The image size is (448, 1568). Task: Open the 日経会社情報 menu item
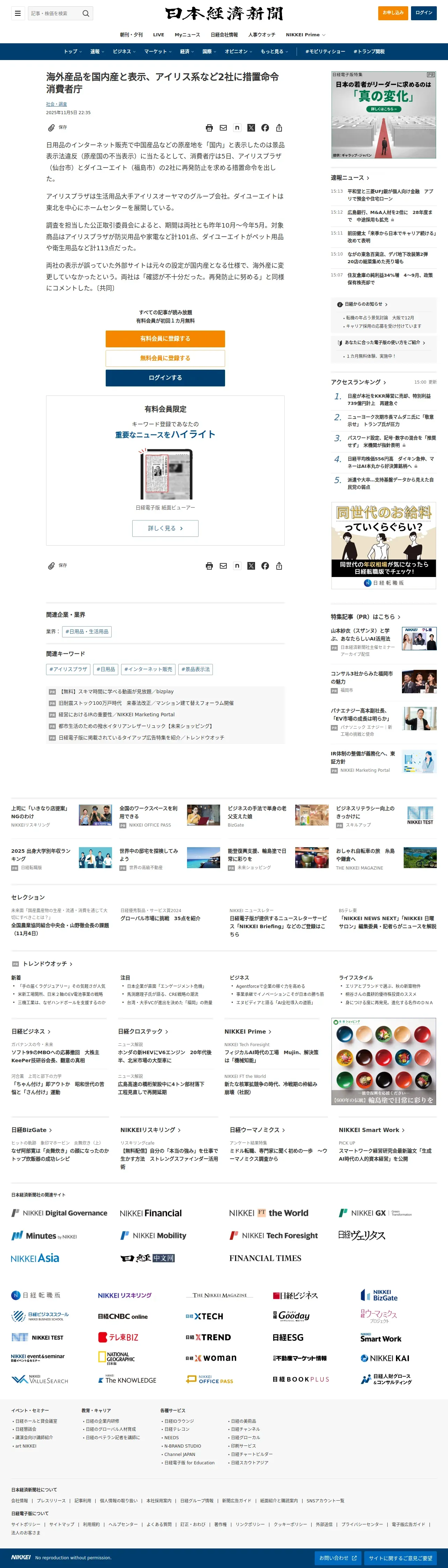coord(225,35)
